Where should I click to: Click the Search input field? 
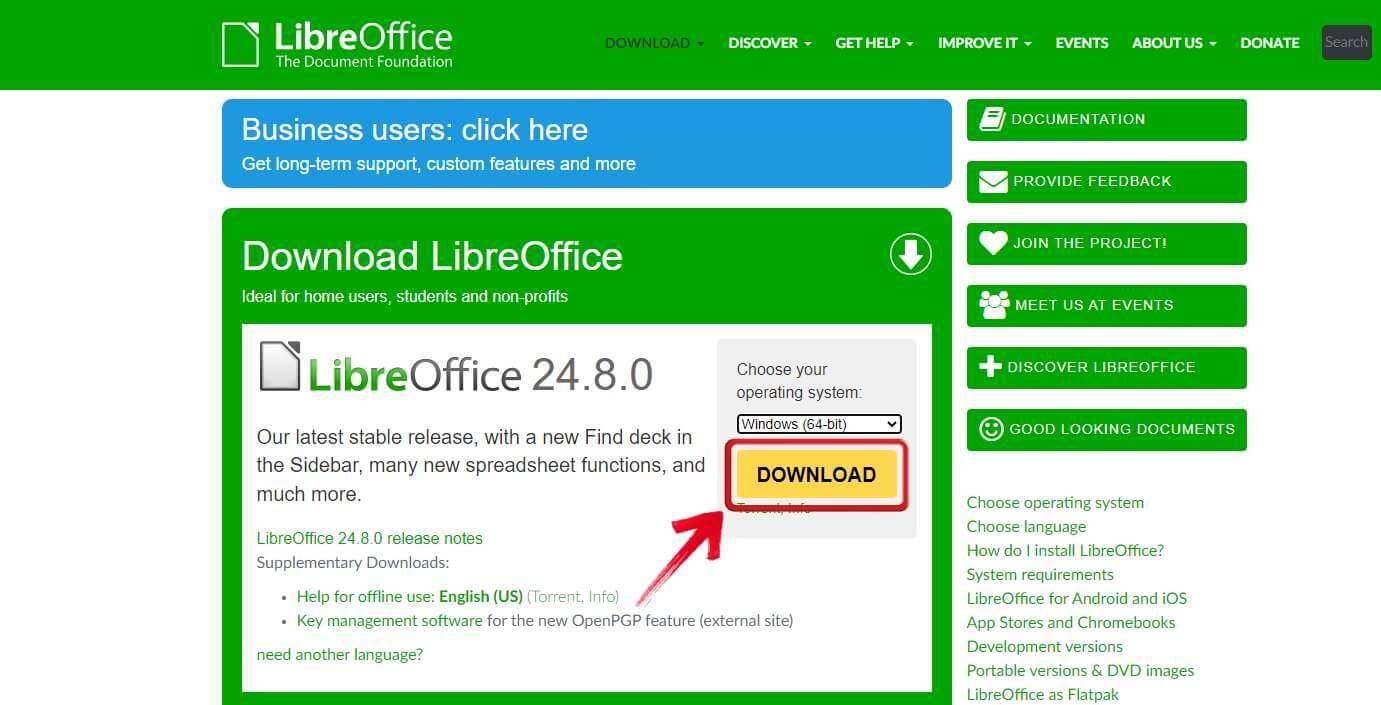coord(1345,42)
